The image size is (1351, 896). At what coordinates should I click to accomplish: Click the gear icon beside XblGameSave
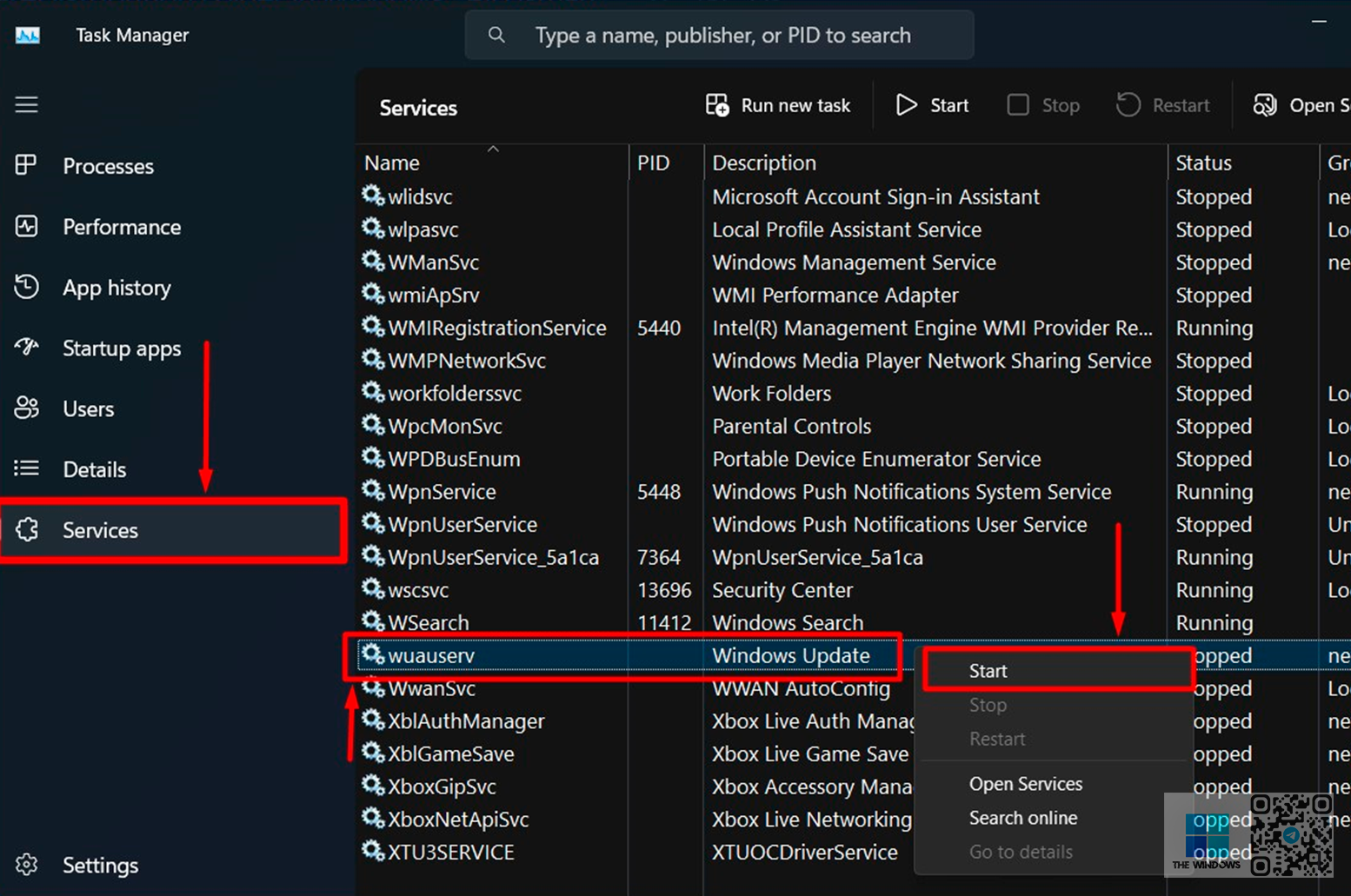click(x=373, y=752)
